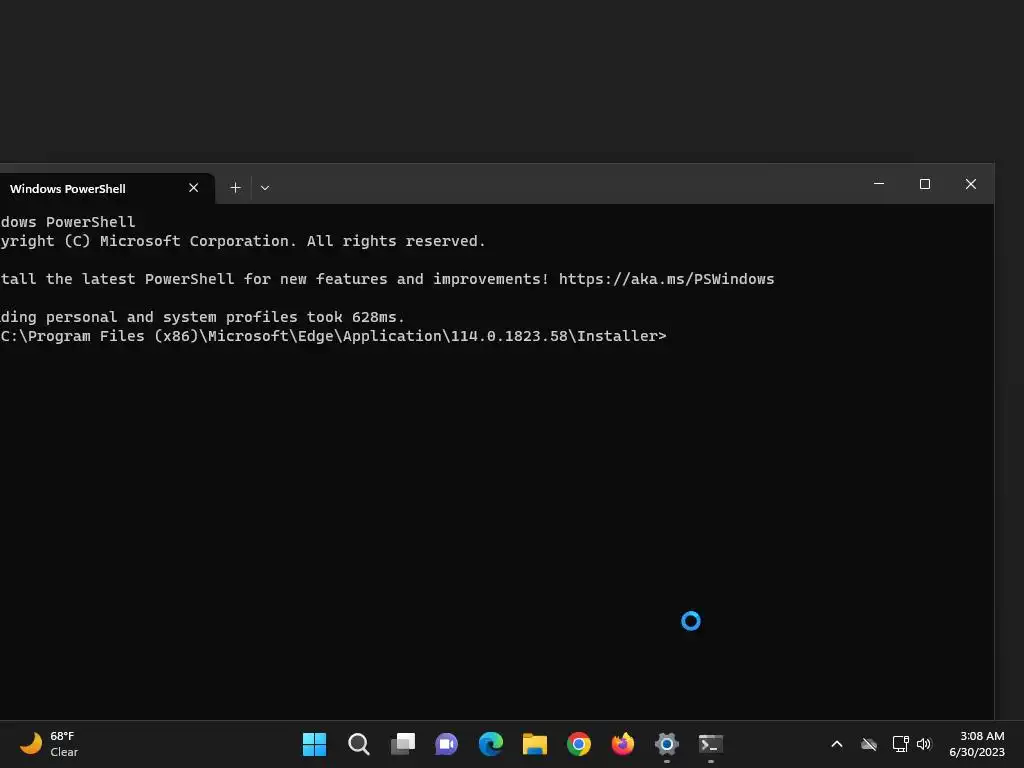Open taskbar Search
The height and width of the screenshot is (768, 1024).
[x=359, y=744]
